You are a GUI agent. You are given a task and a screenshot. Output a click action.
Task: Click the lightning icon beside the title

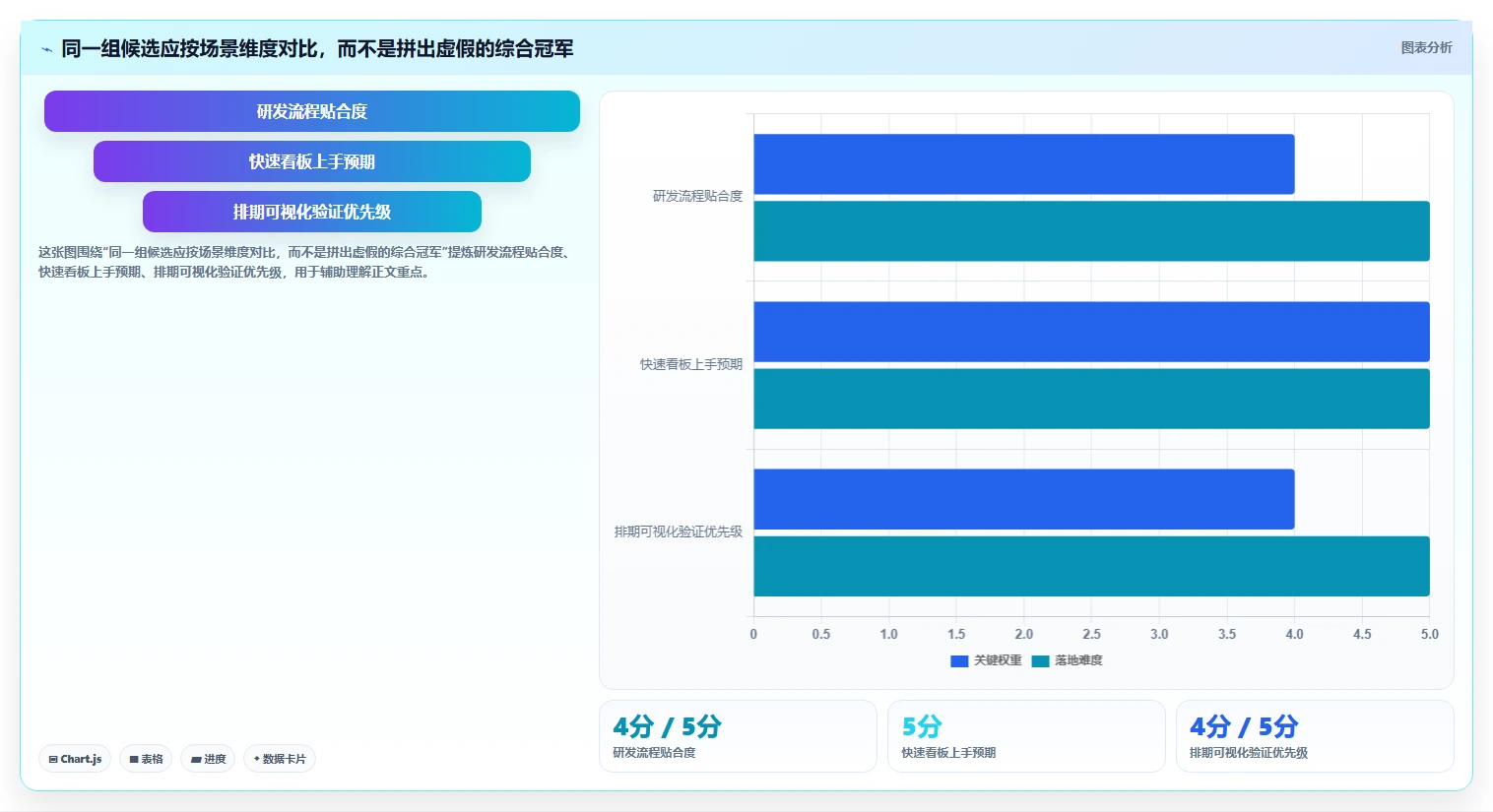(x=46, y=49)
